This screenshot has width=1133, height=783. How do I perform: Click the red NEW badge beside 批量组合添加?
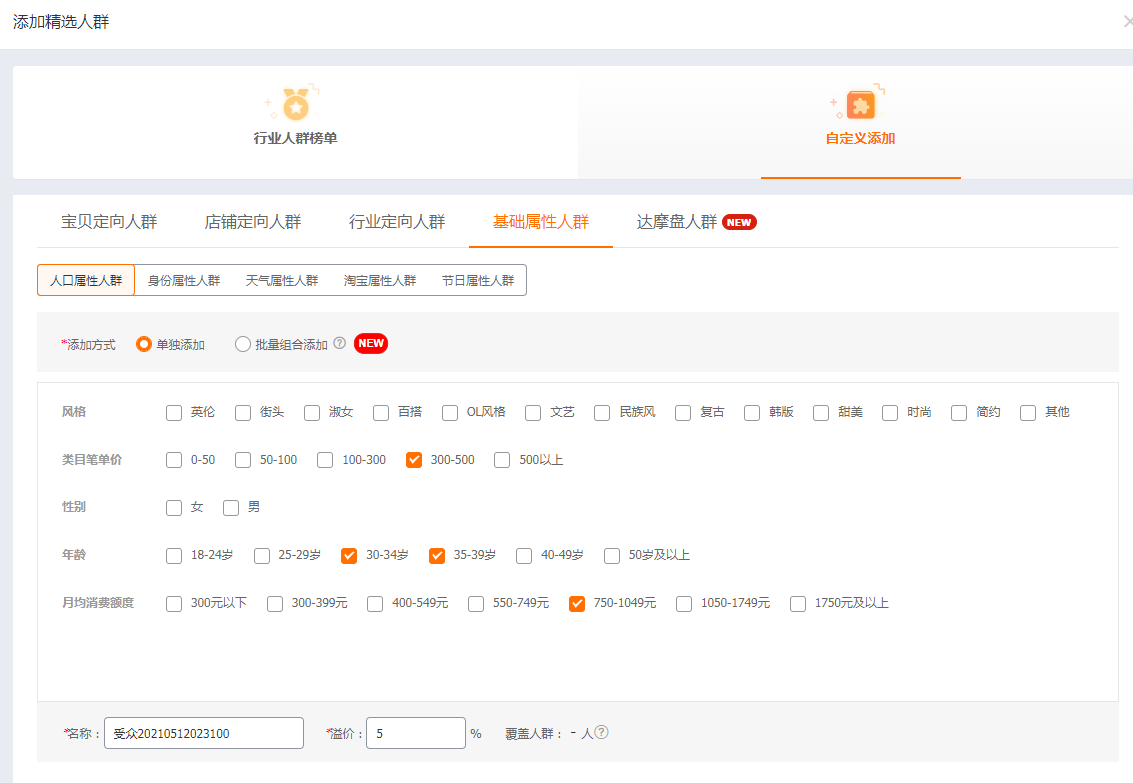[371, 343]
